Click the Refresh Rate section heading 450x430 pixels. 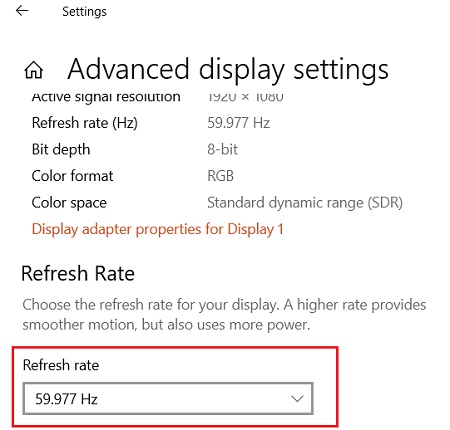tap(78, 274)
